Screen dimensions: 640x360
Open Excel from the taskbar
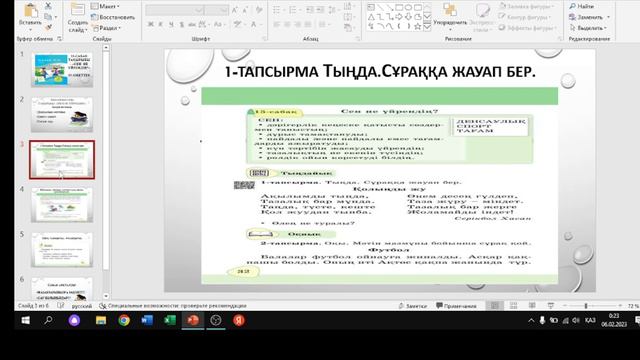point(170,320)
